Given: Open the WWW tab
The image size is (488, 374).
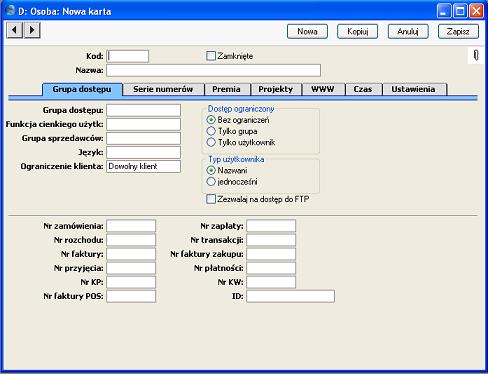Looking at the screenshot, I should 323,89.
